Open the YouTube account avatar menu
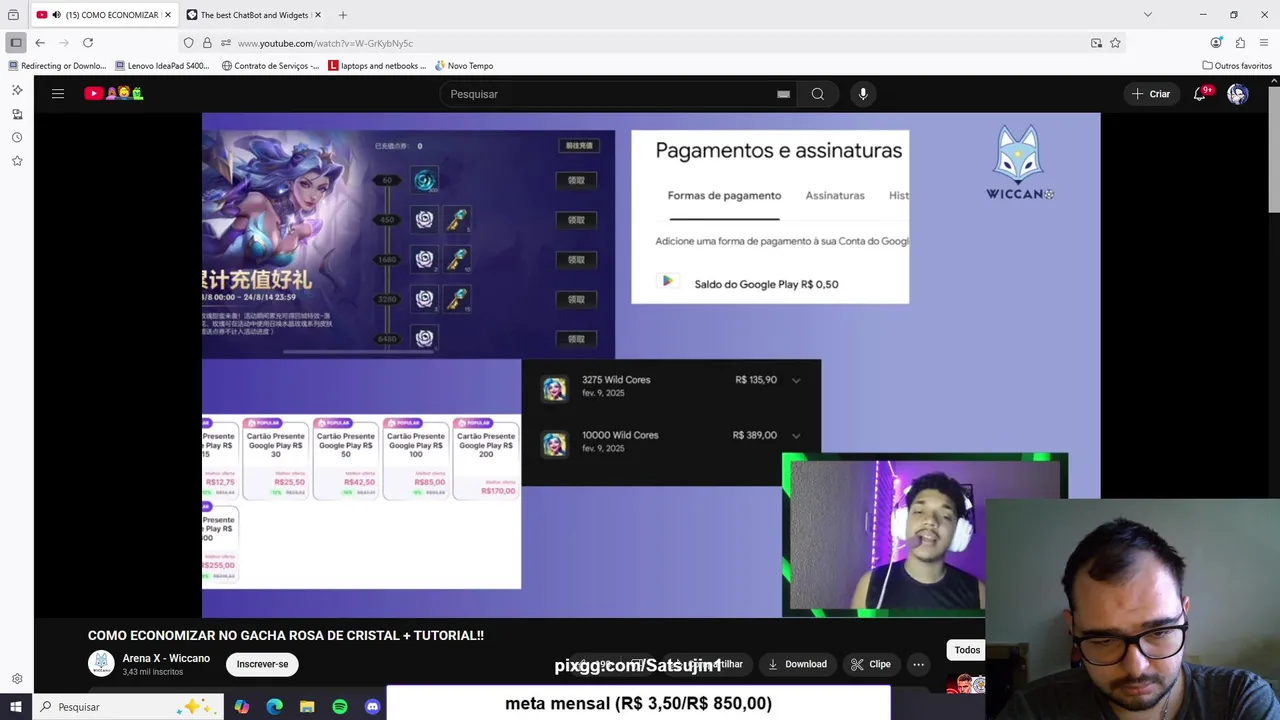The image size is (1280, 720). click(x=1238, y=94)
